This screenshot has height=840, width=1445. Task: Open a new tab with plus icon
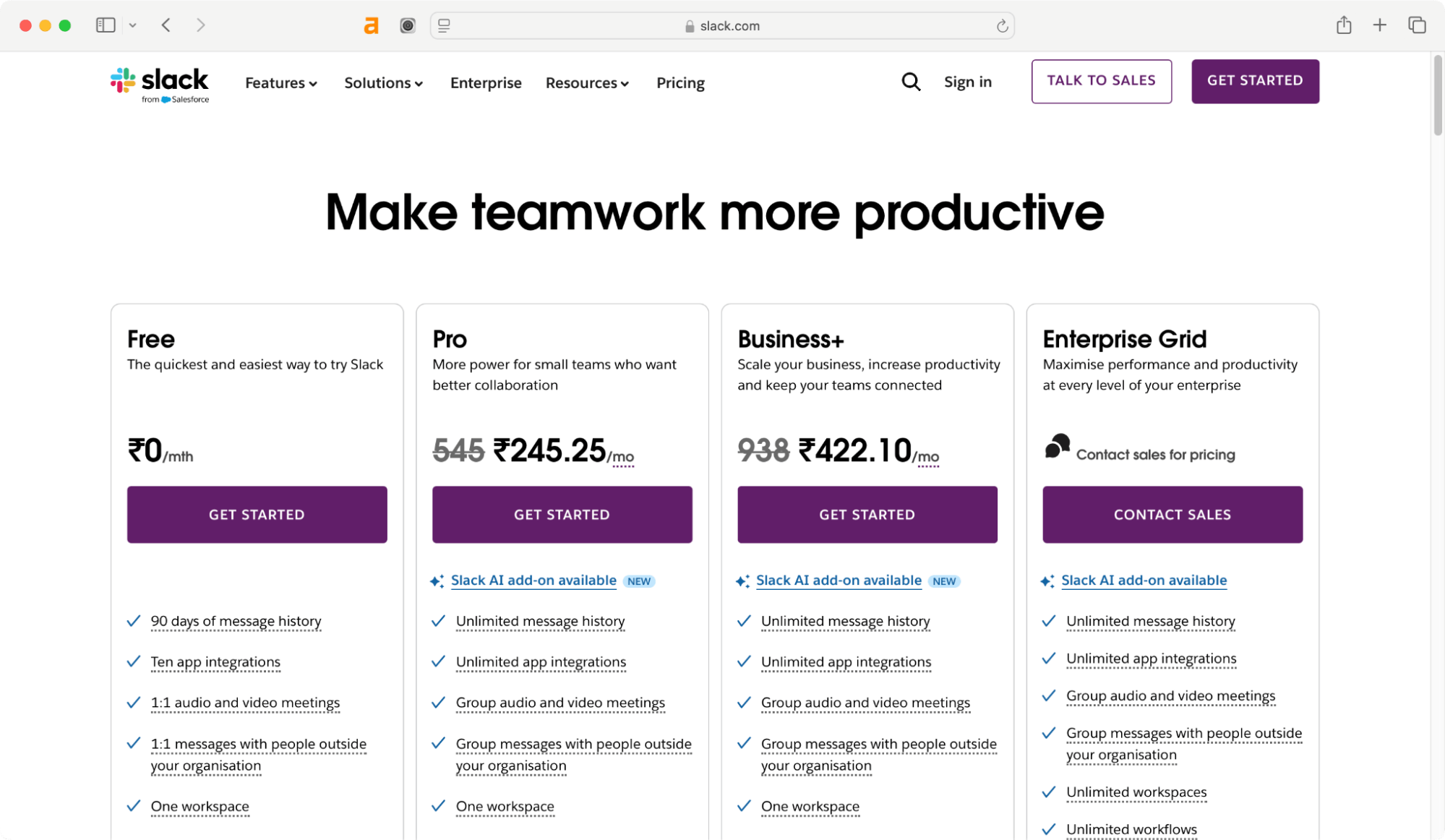1380,25
